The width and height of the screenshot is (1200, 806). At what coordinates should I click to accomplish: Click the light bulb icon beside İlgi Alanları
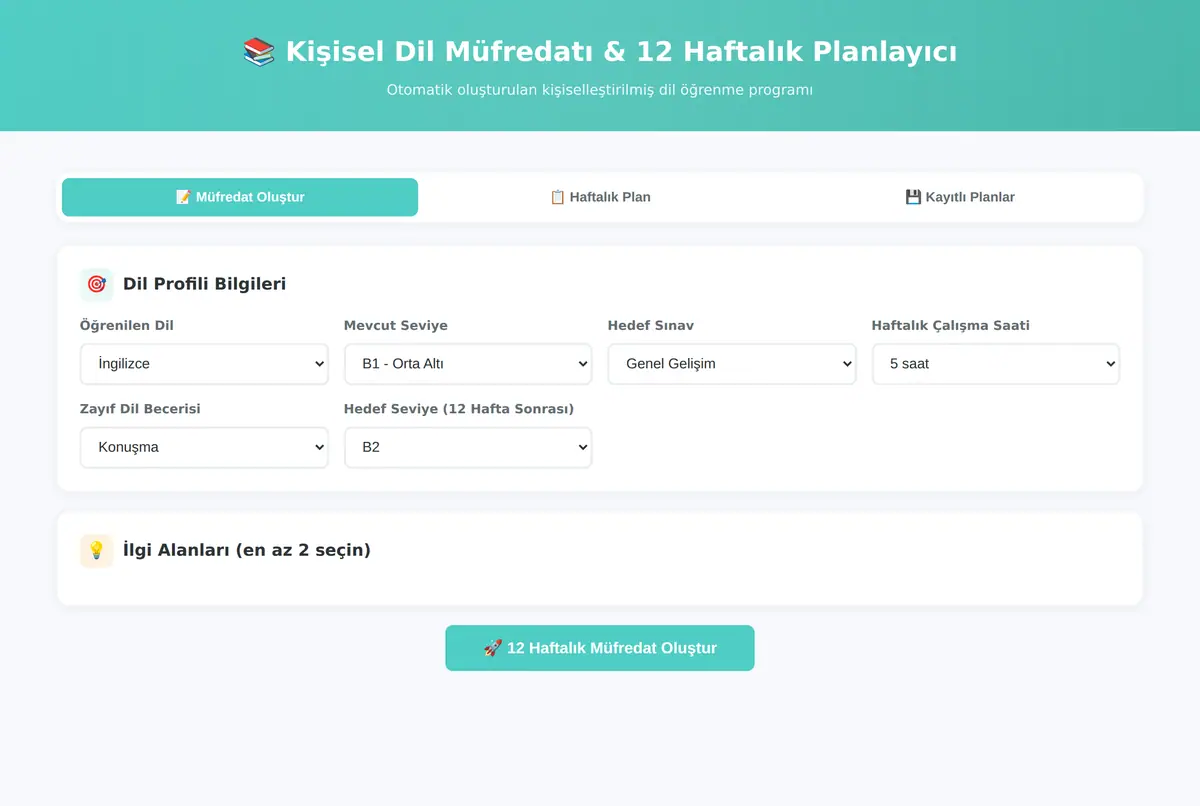96,550
